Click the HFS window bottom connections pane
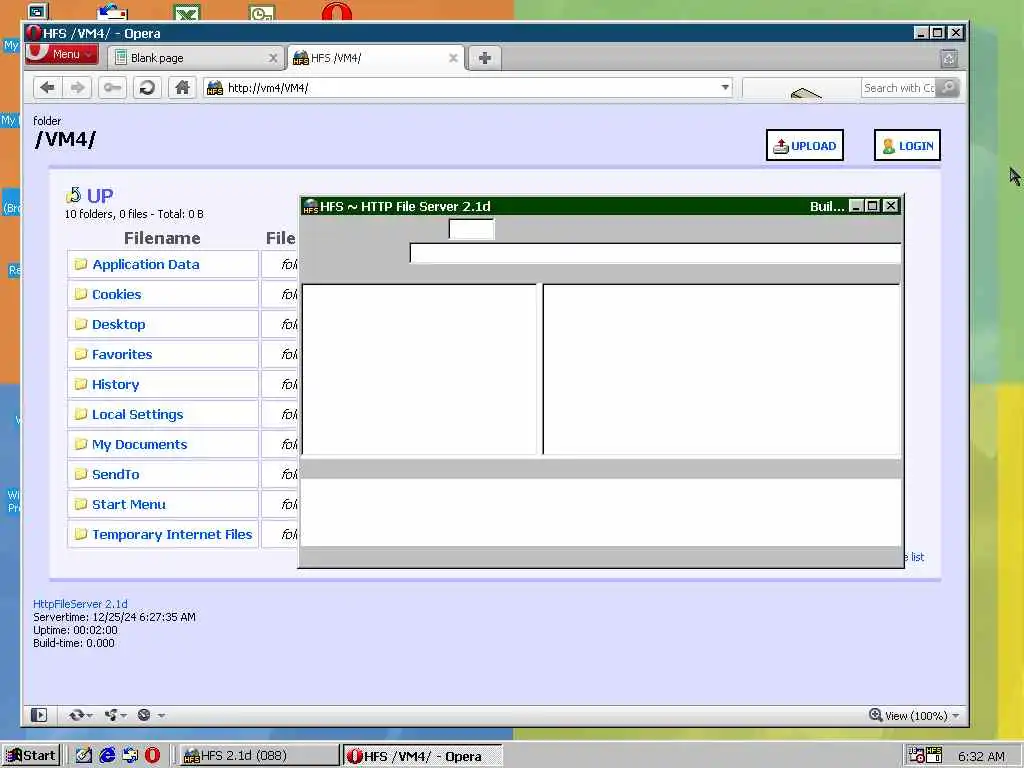 pyautogui.click(x=601, y=513)
